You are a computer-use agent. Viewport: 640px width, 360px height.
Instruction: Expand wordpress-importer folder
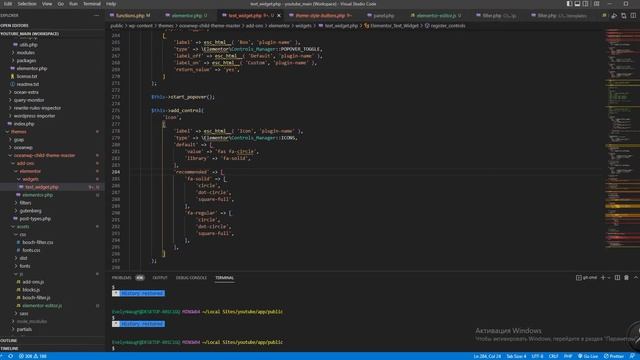pos(34,116)
